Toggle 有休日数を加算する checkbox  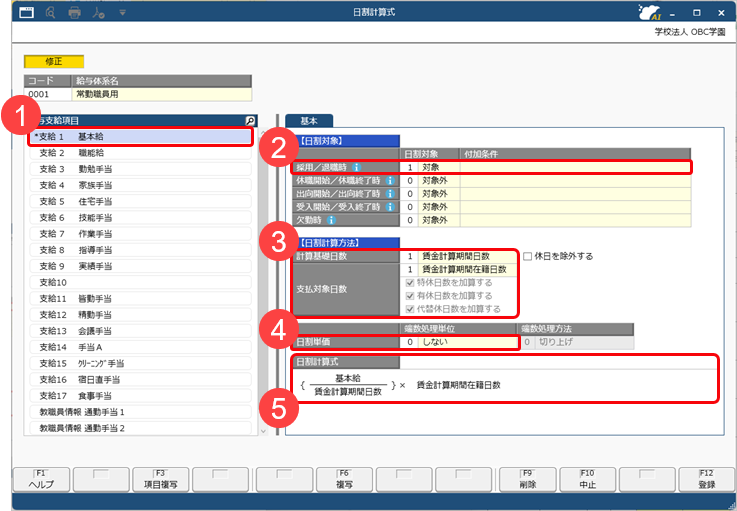coord(410,296)
